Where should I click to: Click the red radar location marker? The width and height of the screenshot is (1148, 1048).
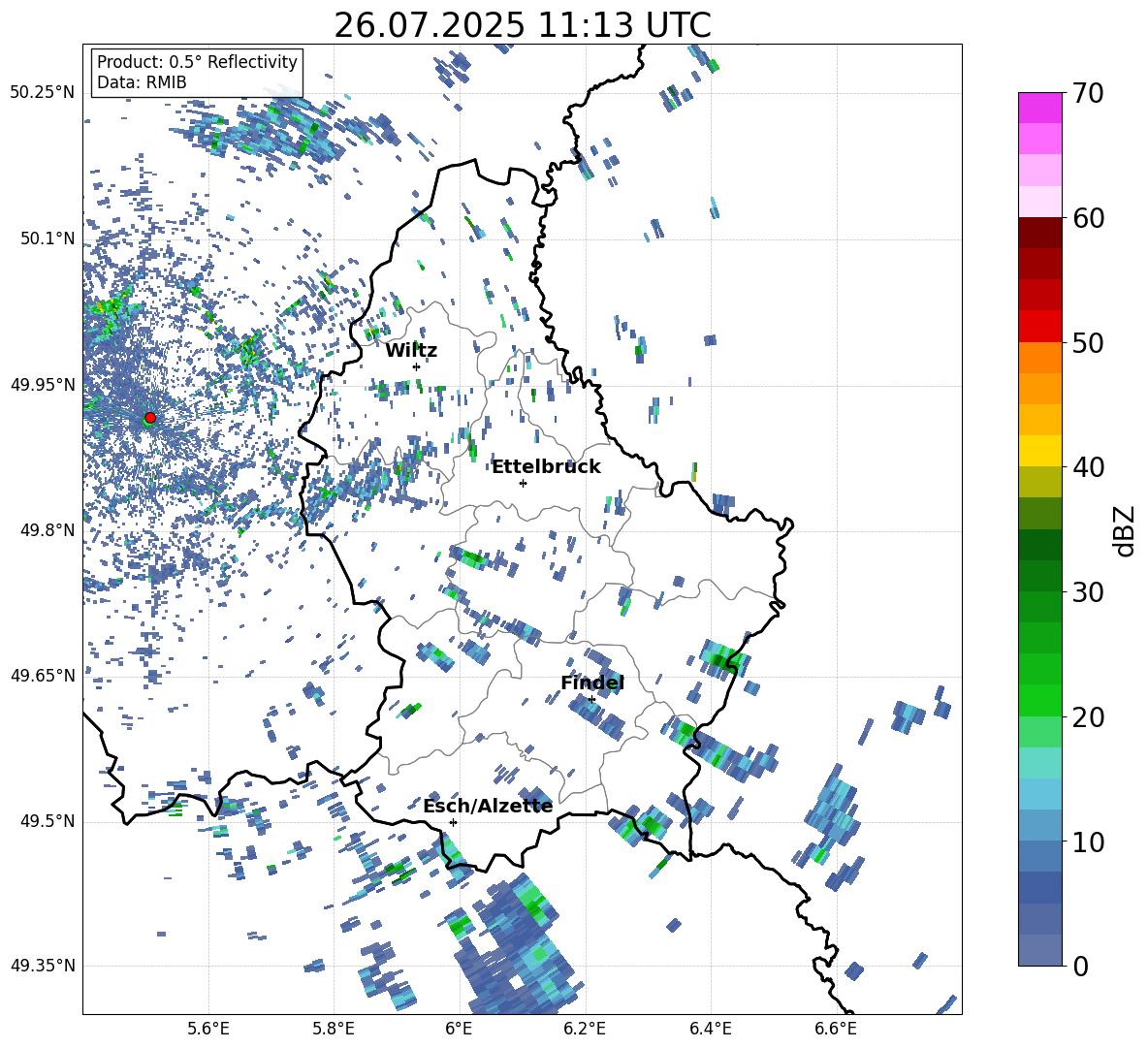(150, 417)
